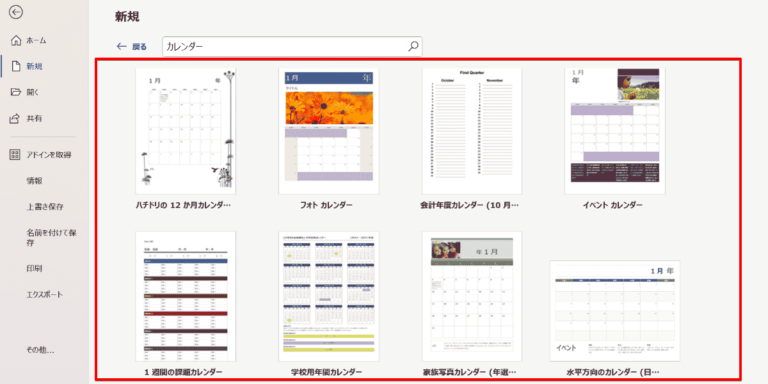
Task: Click the 戻る back arrow
Action: pyautogui.click(x=121, y=47)
